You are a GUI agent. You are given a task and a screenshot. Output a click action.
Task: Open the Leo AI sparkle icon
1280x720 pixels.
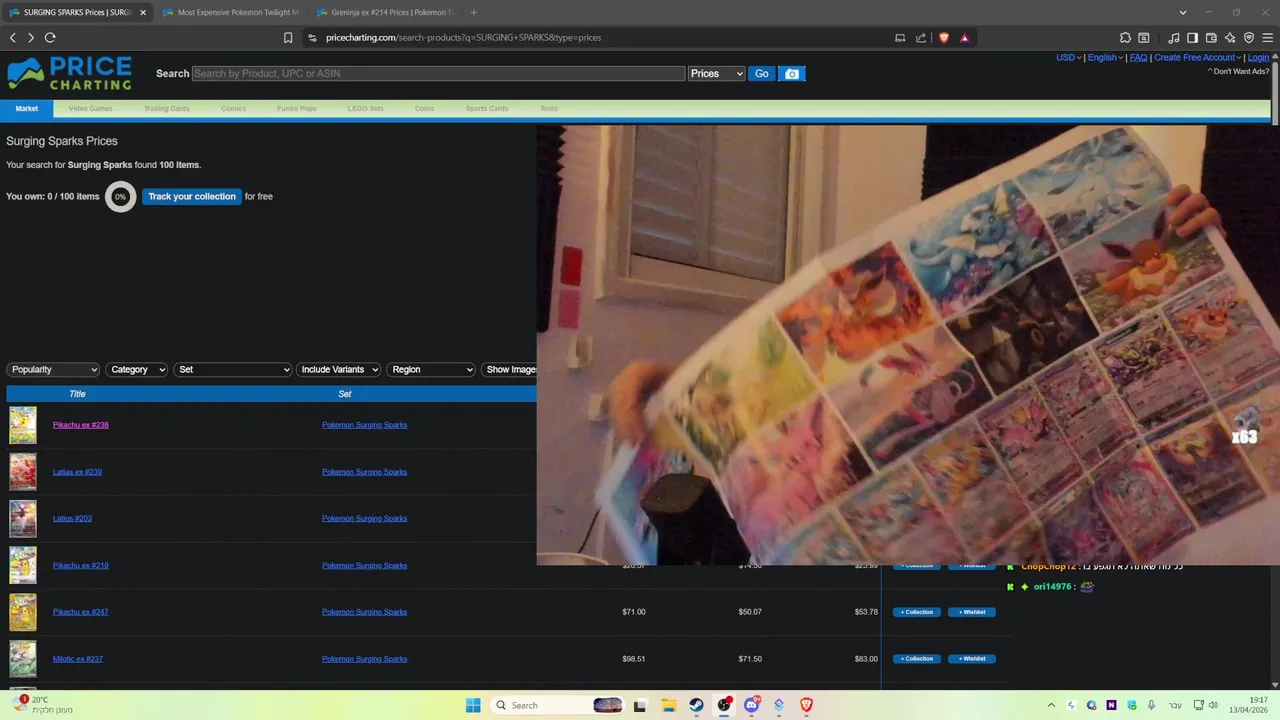1230,38
